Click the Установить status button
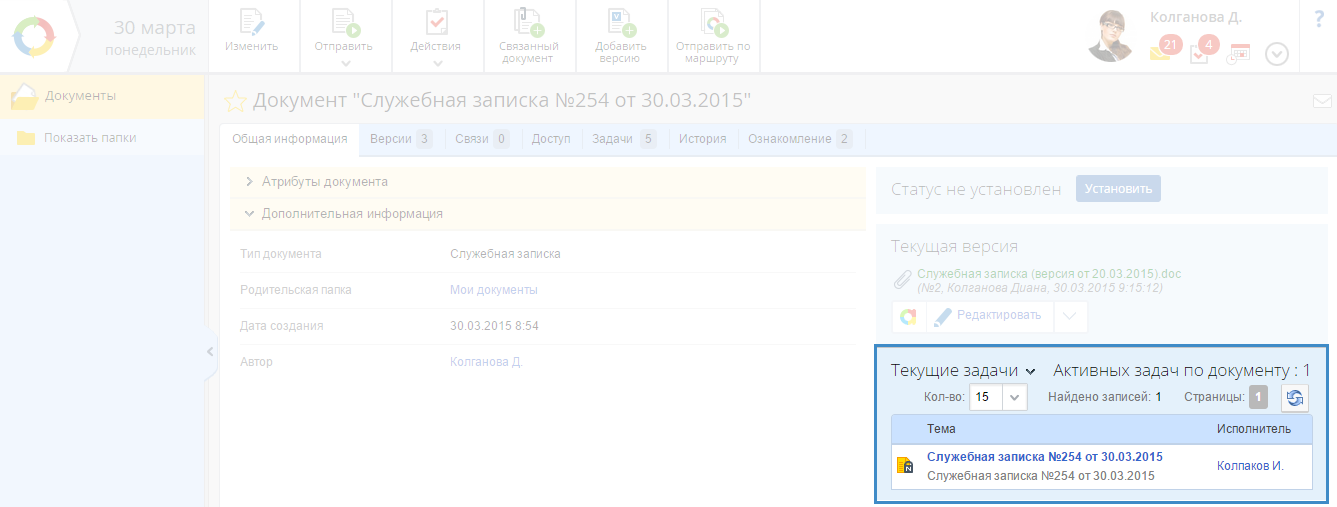Screen dimensions: 1337x507 point(1117,188)
